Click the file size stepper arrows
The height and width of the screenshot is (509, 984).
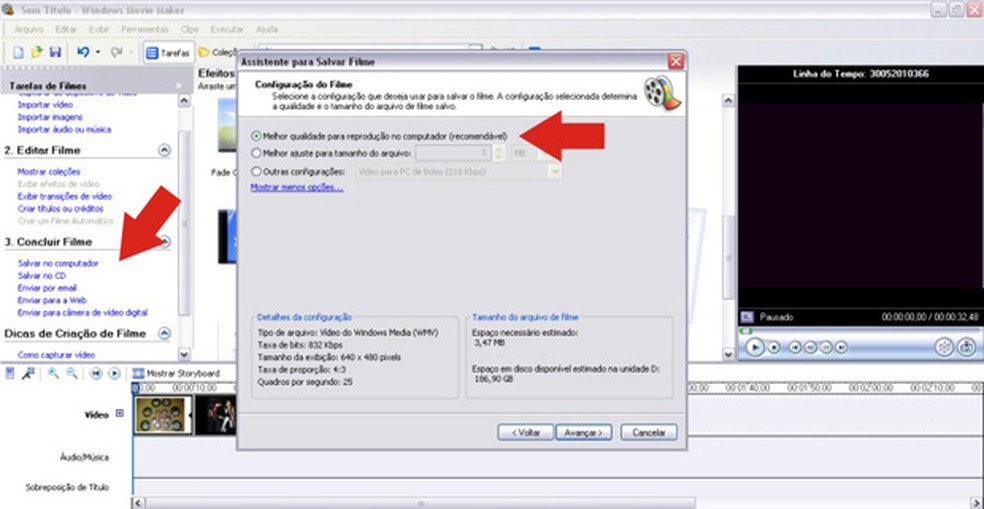pyautogui.click(x=500, y=153)
